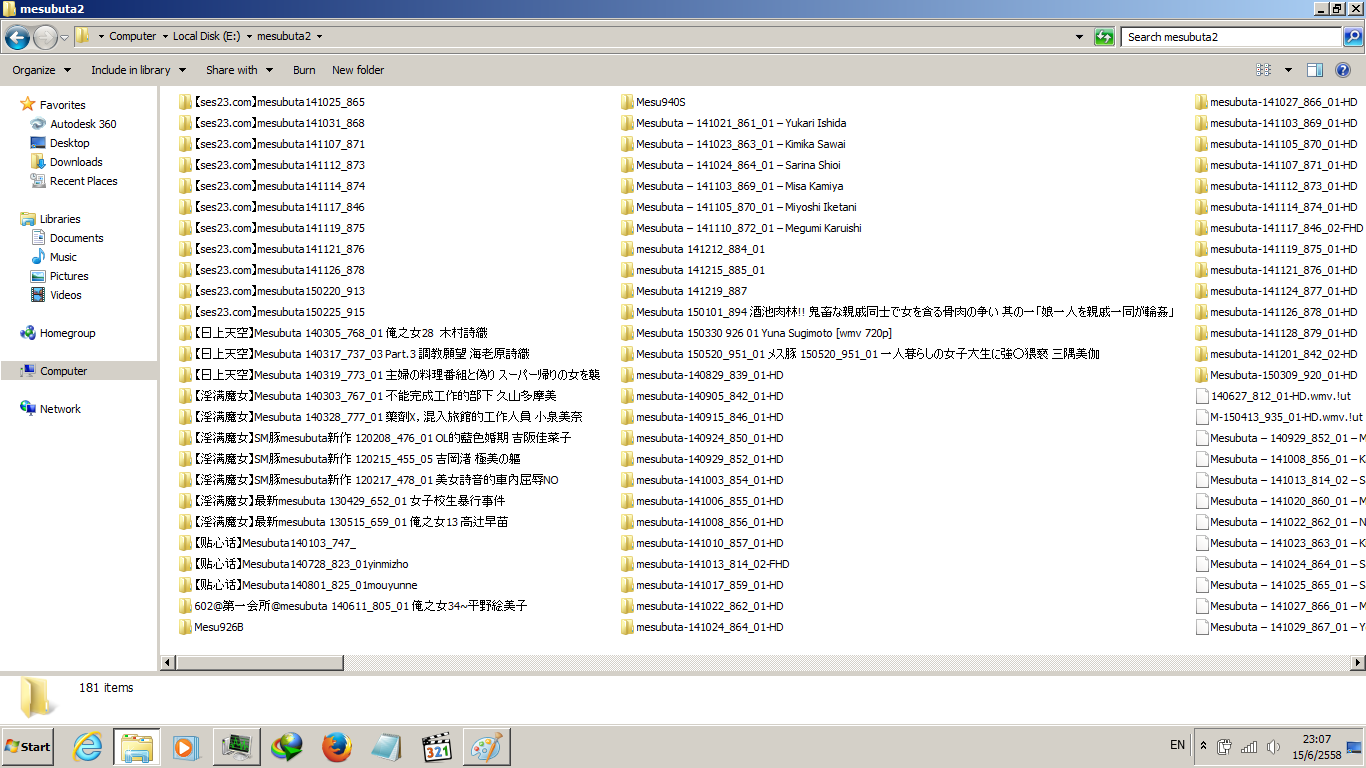This screenshot has width=1366, height=768.
Task: Open the Documents library
Action: [x=76, y=238]
